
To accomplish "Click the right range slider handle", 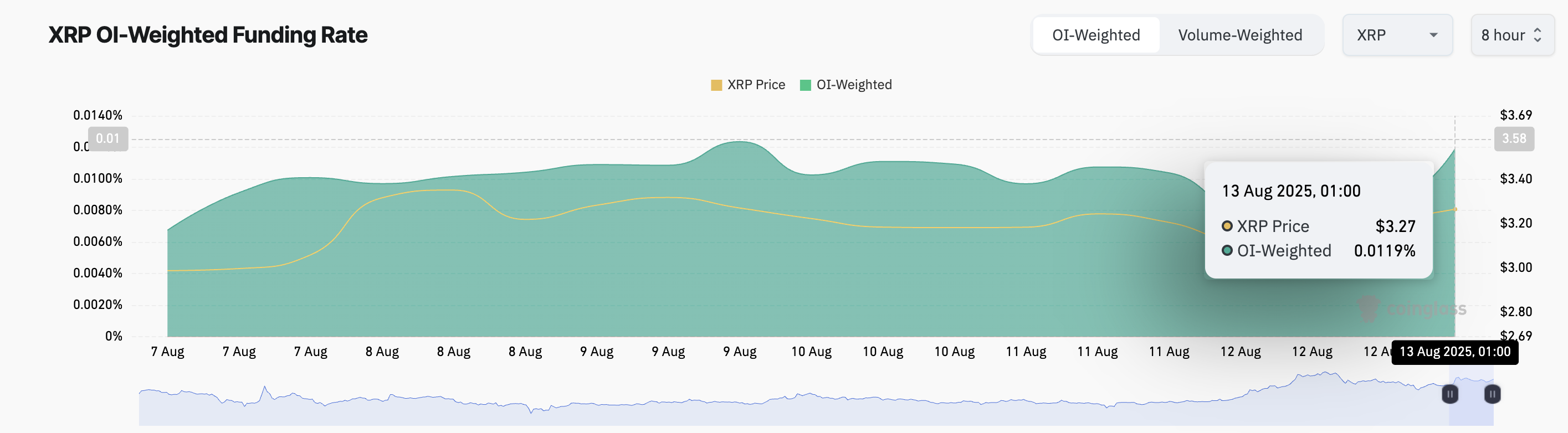I will [x=1492, y=394].
